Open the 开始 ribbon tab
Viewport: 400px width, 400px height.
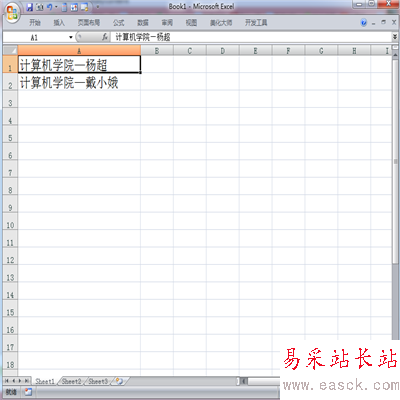tap(35, 23)
